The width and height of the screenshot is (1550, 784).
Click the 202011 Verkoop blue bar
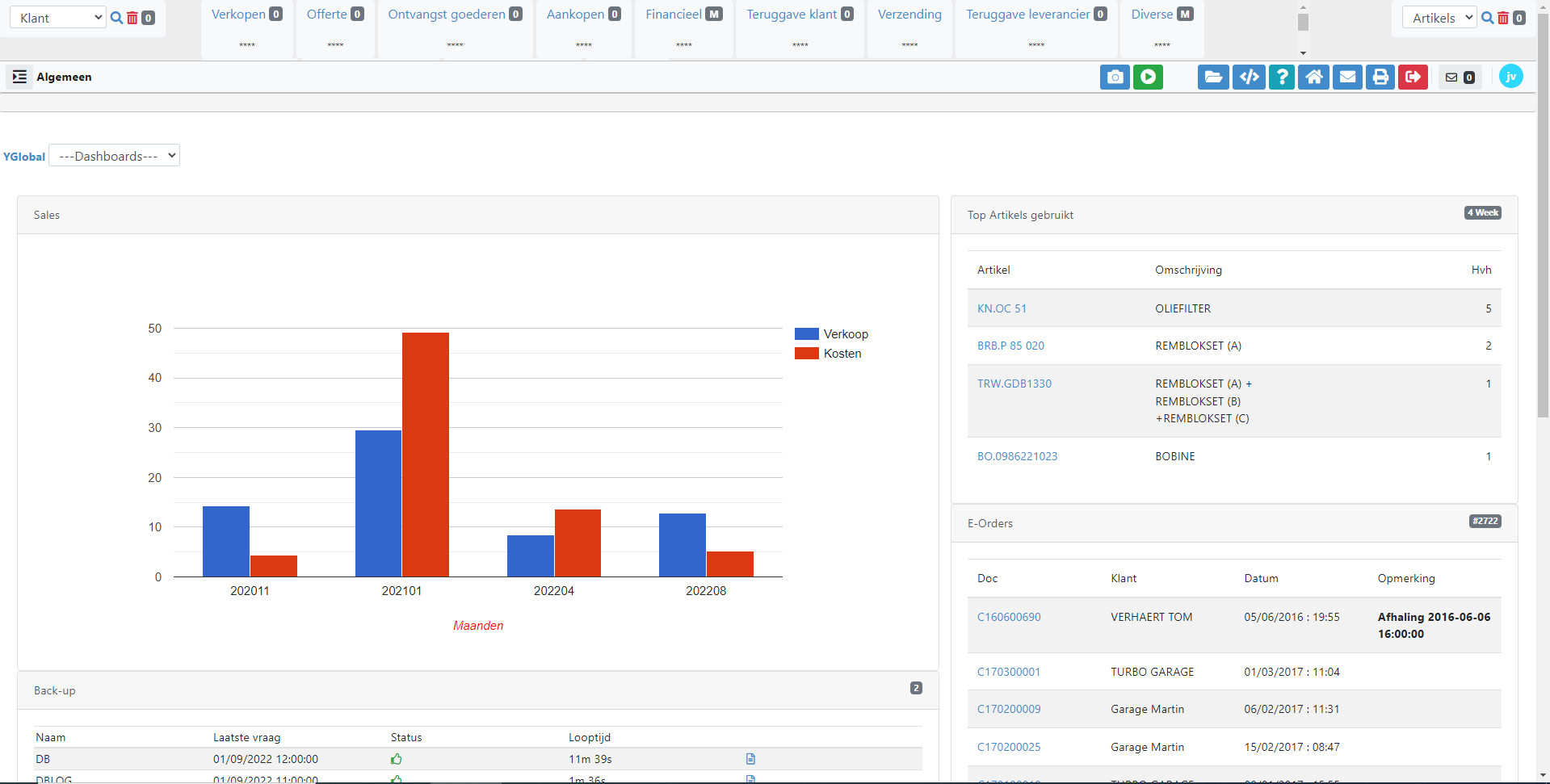click(226, 541)
